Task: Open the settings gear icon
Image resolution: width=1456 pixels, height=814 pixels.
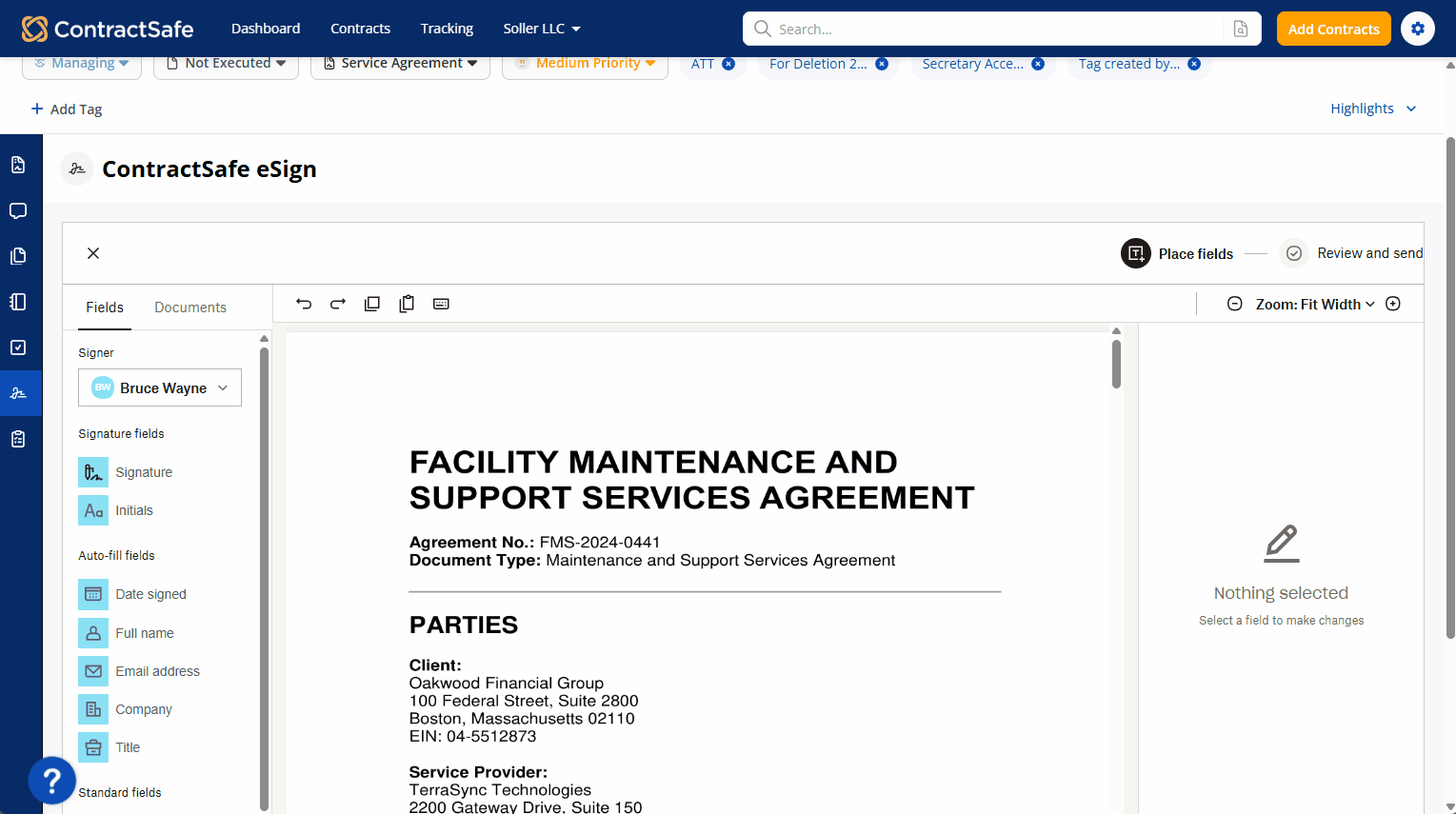Action: tap(1418, 29)
